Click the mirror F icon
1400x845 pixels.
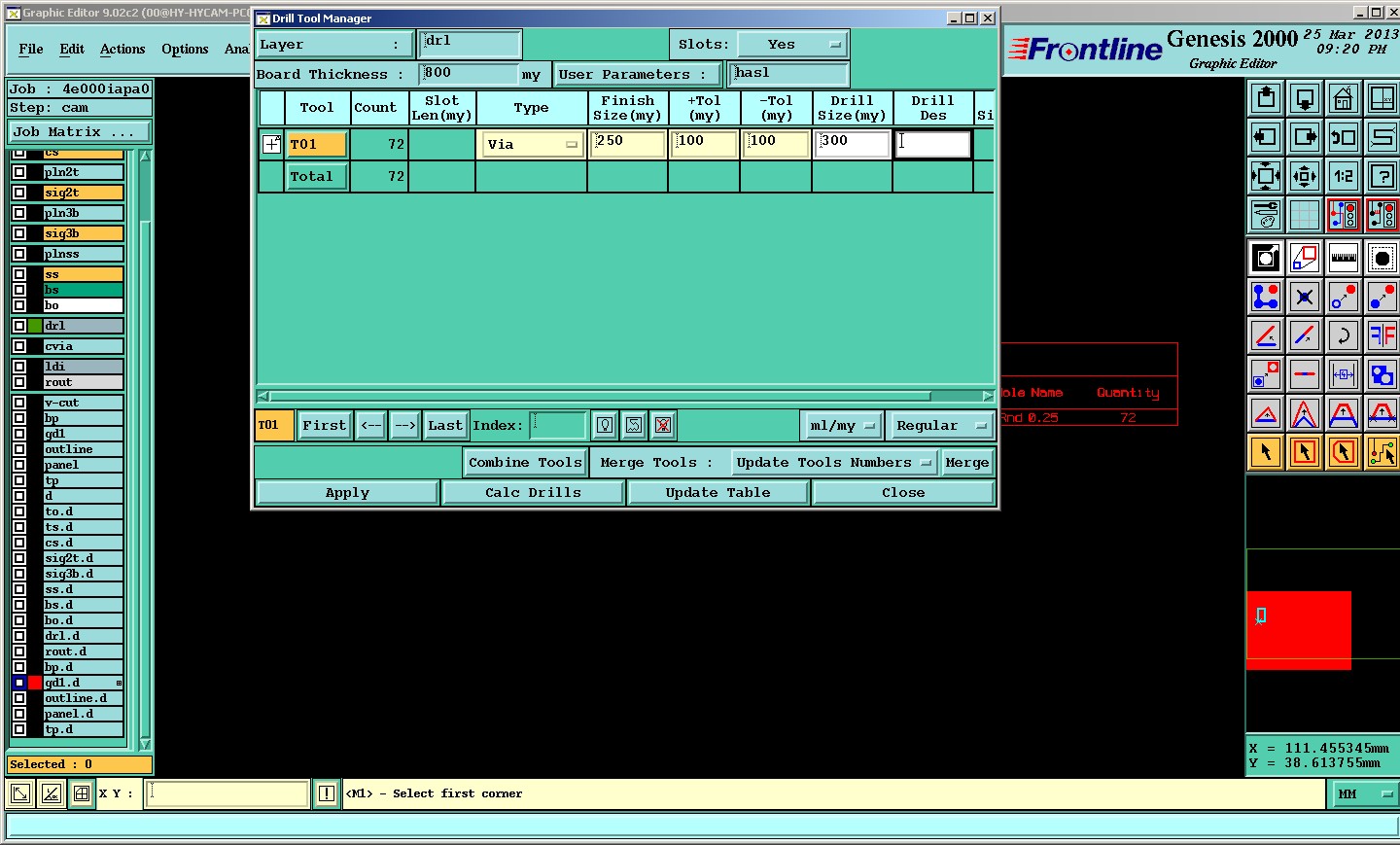pos(1382,335)
